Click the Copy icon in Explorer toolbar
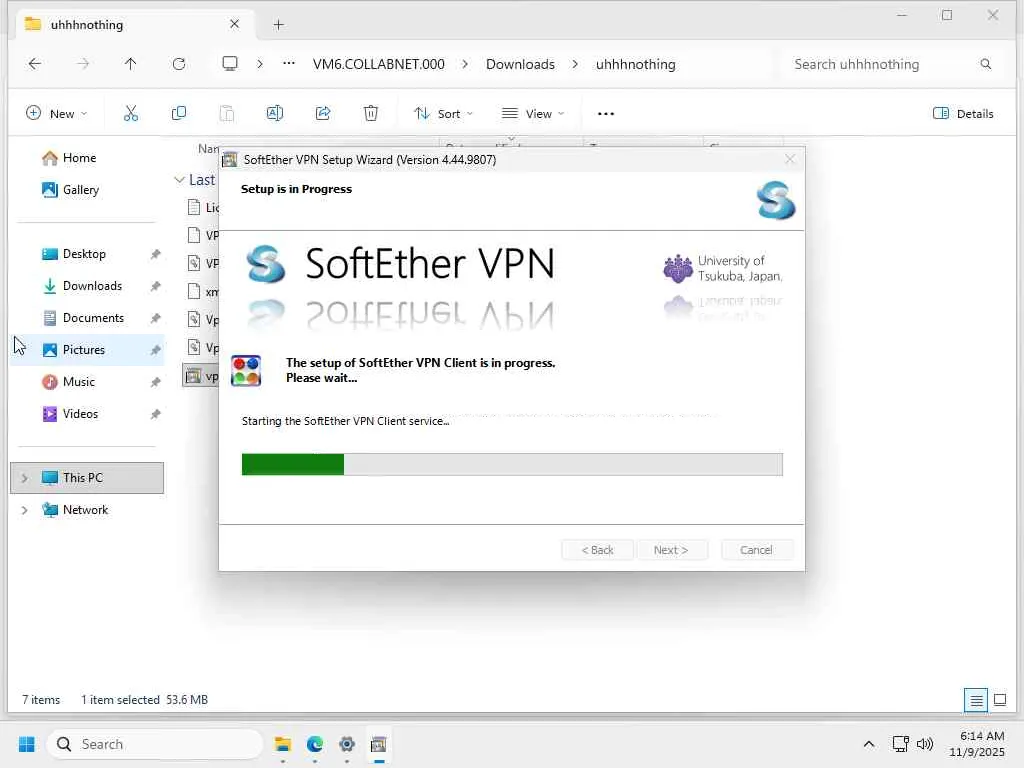Screen dimensions: 1024x768 coord(178,114)
